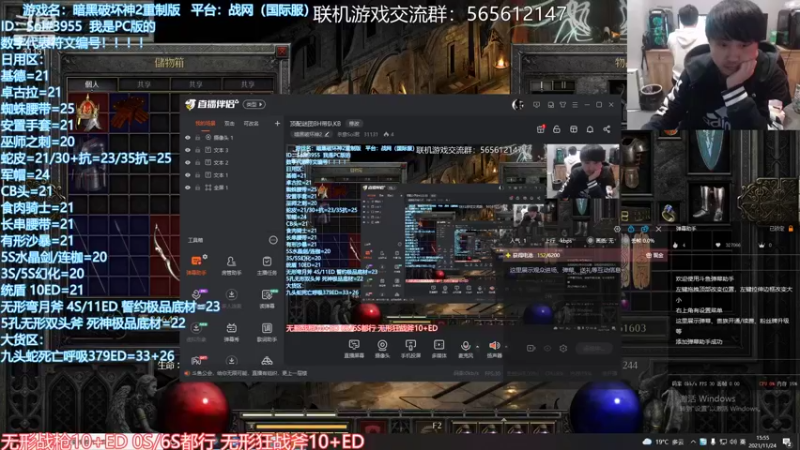Close the game stash panel
The image size is (800, 450).
[282, 52]
